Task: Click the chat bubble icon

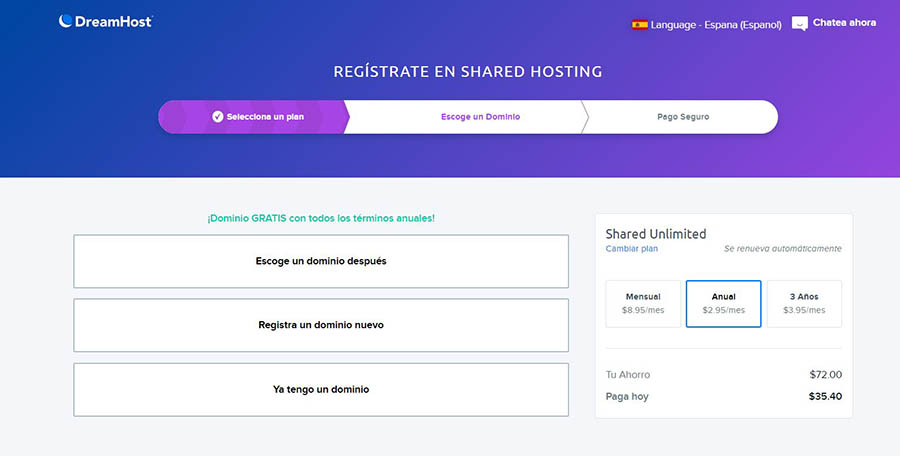Action: pyautogui.click(x=799, y=23)
